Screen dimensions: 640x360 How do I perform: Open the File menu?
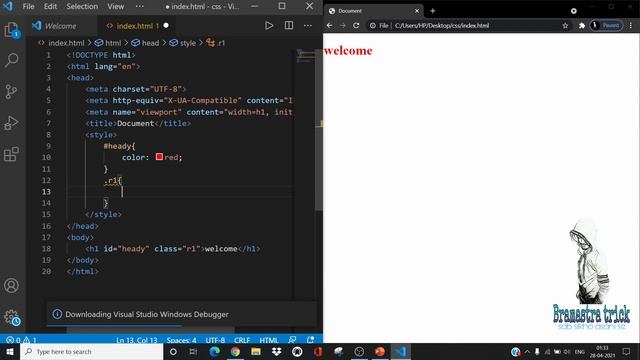pos(28,7)
